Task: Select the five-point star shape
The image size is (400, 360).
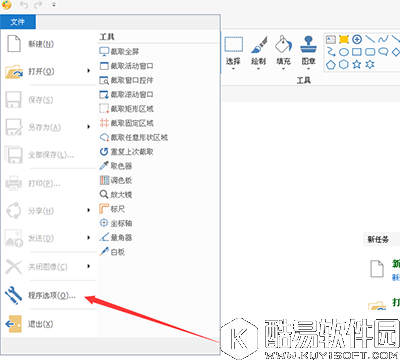Action: pyautogui.click(x=357, y=64)
